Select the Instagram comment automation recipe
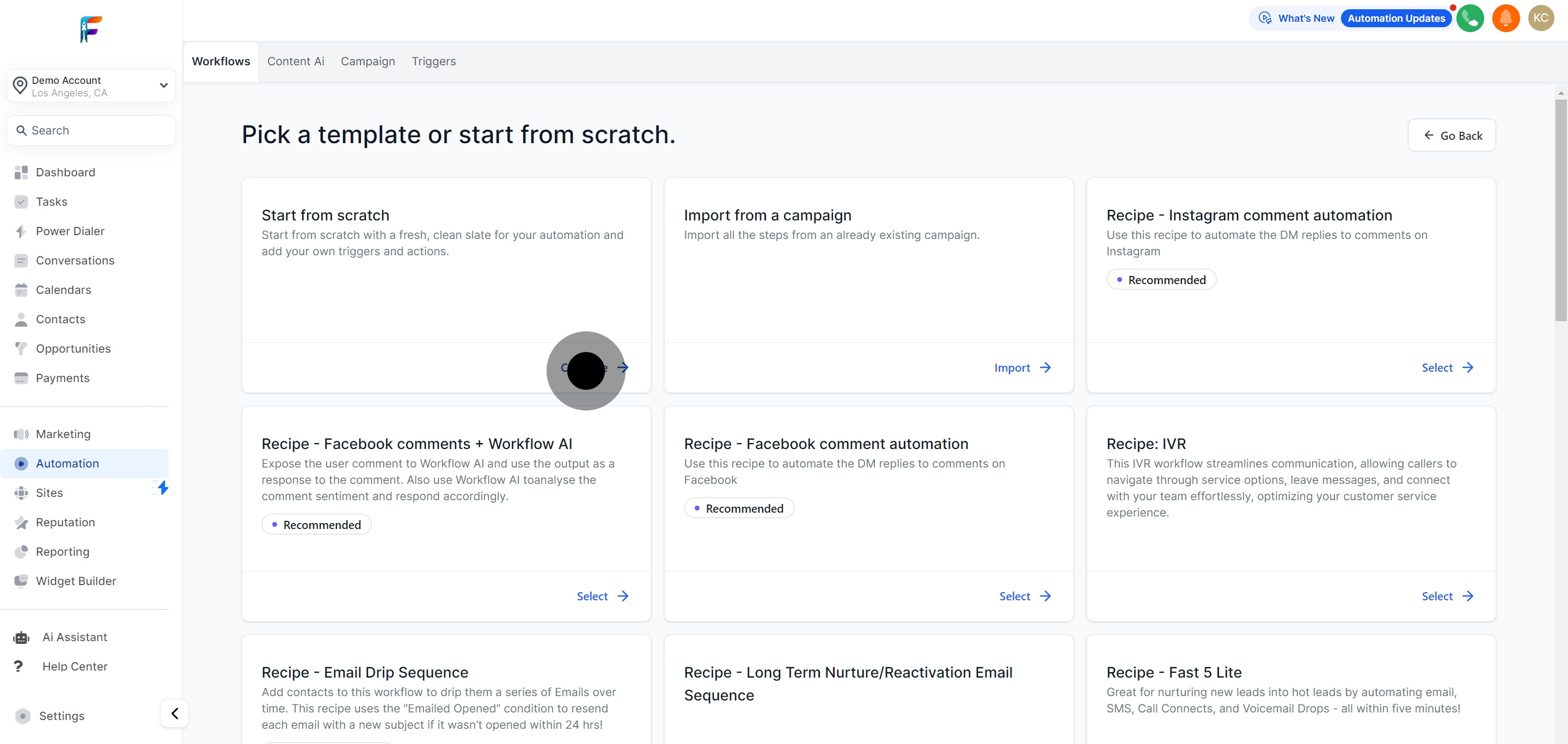Image resolution: width=1568 pixels, height=744 pixels. (1448, 368)
